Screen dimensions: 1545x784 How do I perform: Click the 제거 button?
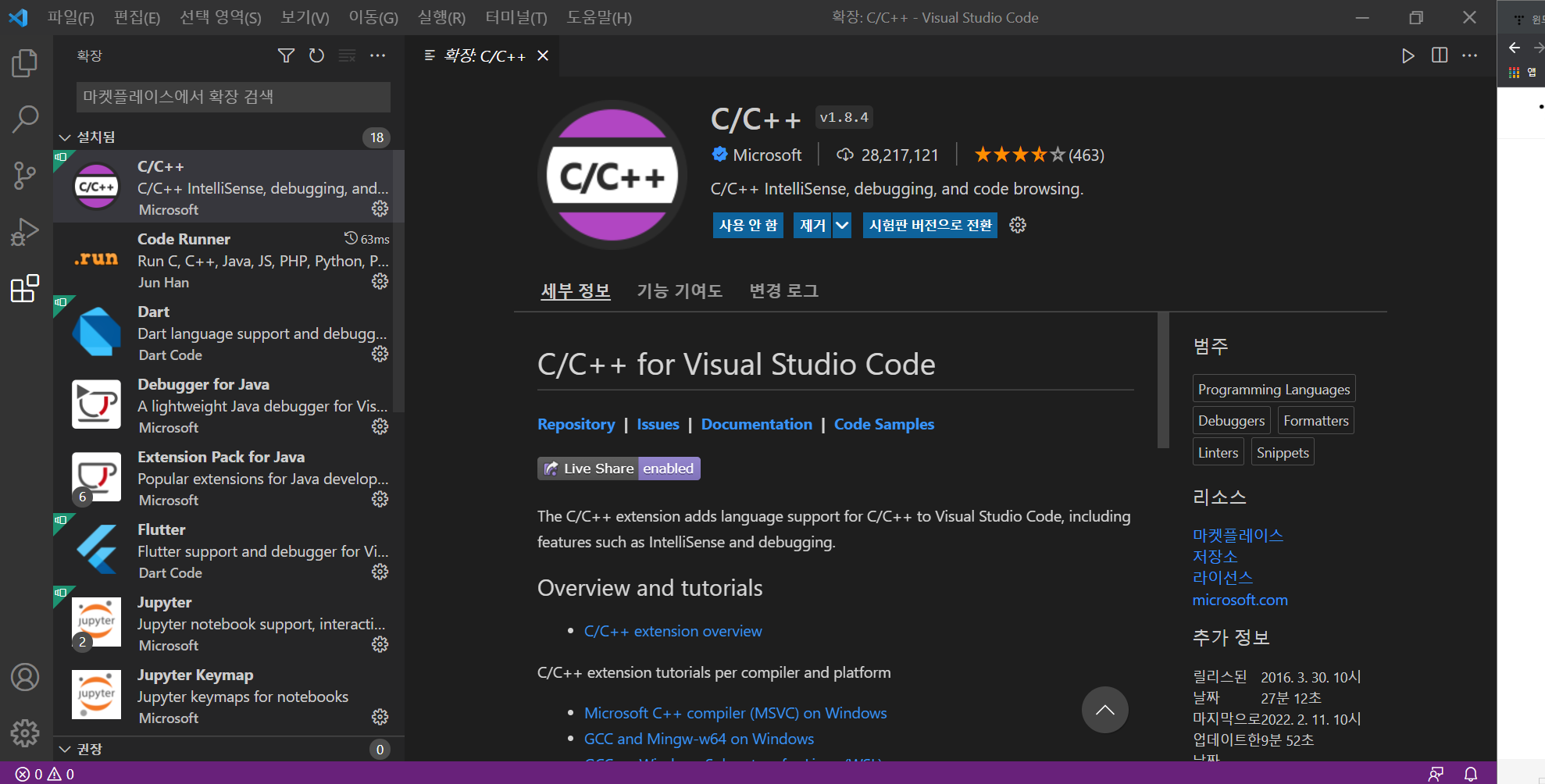tap(812, 225)
